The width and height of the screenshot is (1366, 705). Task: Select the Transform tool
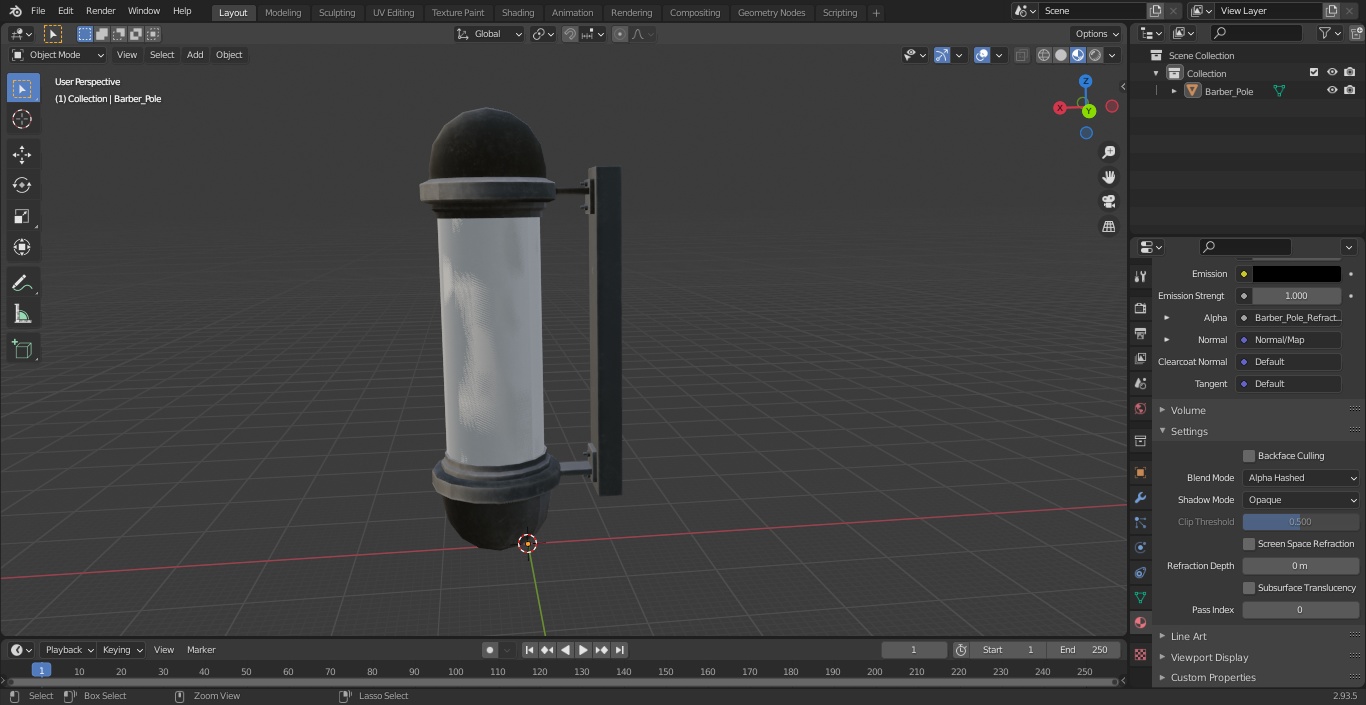22,247
